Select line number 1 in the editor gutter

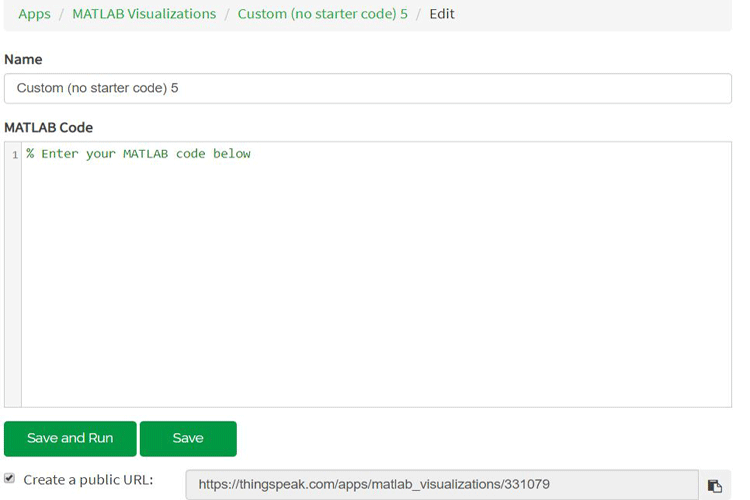pyautogui.click(x=15, y=155)
